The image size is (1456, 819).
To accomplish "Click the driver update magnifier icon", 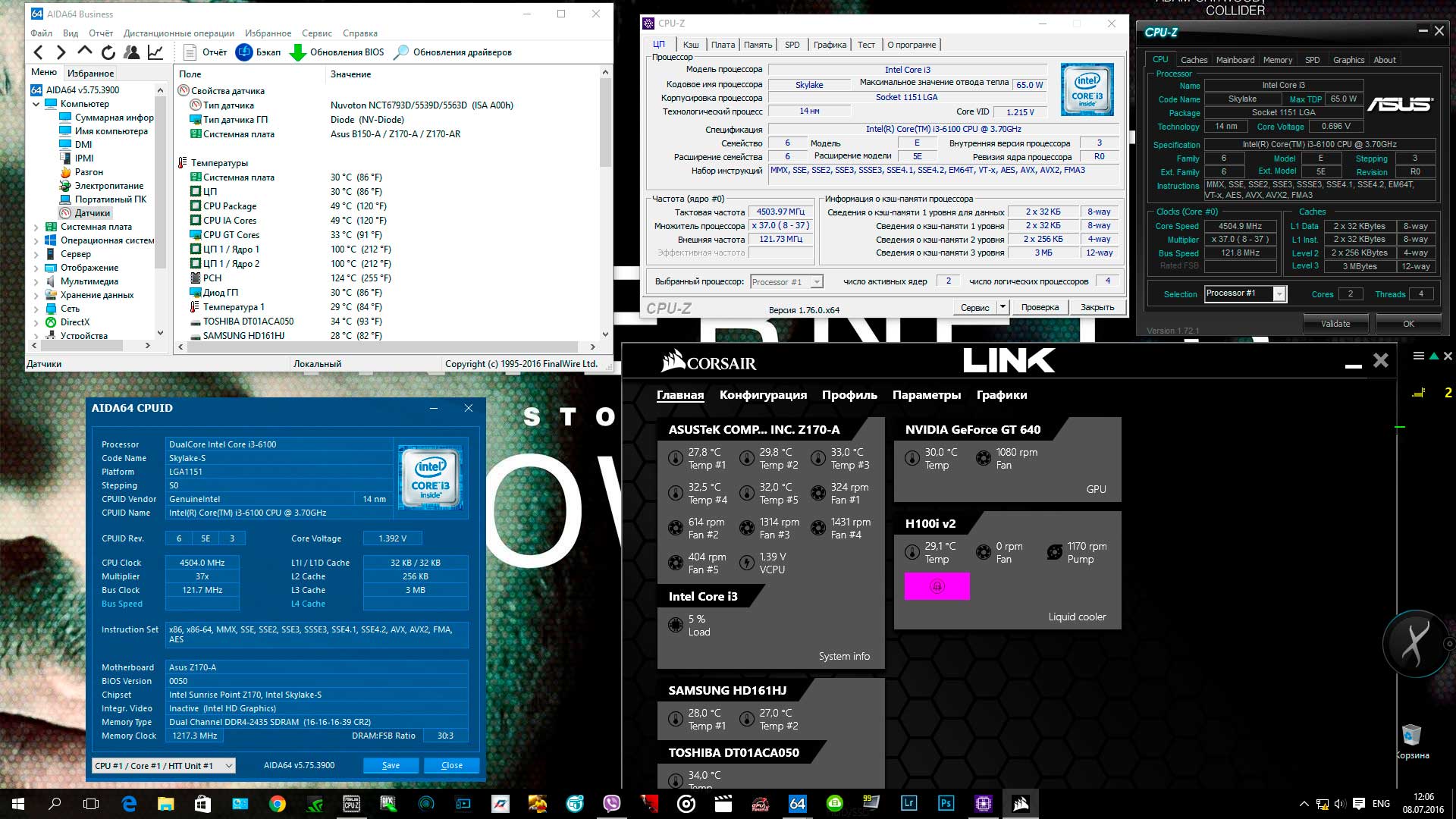I will coord(401,52).
